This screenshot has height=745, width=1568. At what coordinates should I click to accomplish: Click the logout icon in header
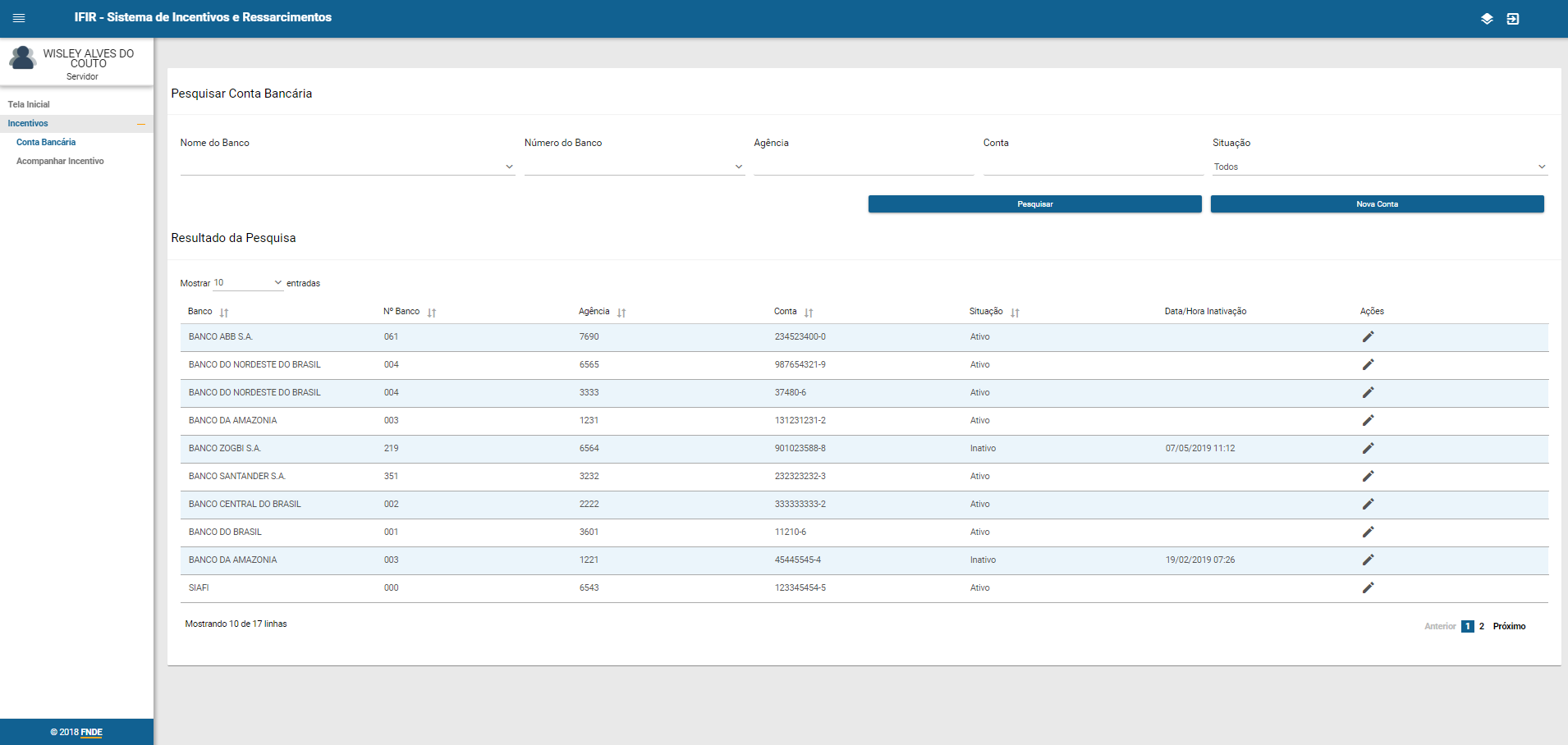point(1513,19)
